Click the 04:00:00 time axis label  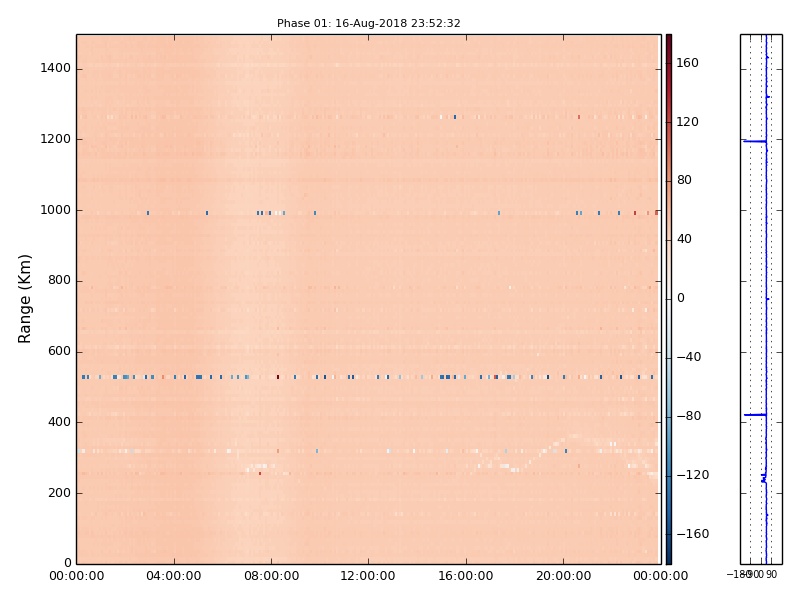pyautogui.click(x=174, y=576)
